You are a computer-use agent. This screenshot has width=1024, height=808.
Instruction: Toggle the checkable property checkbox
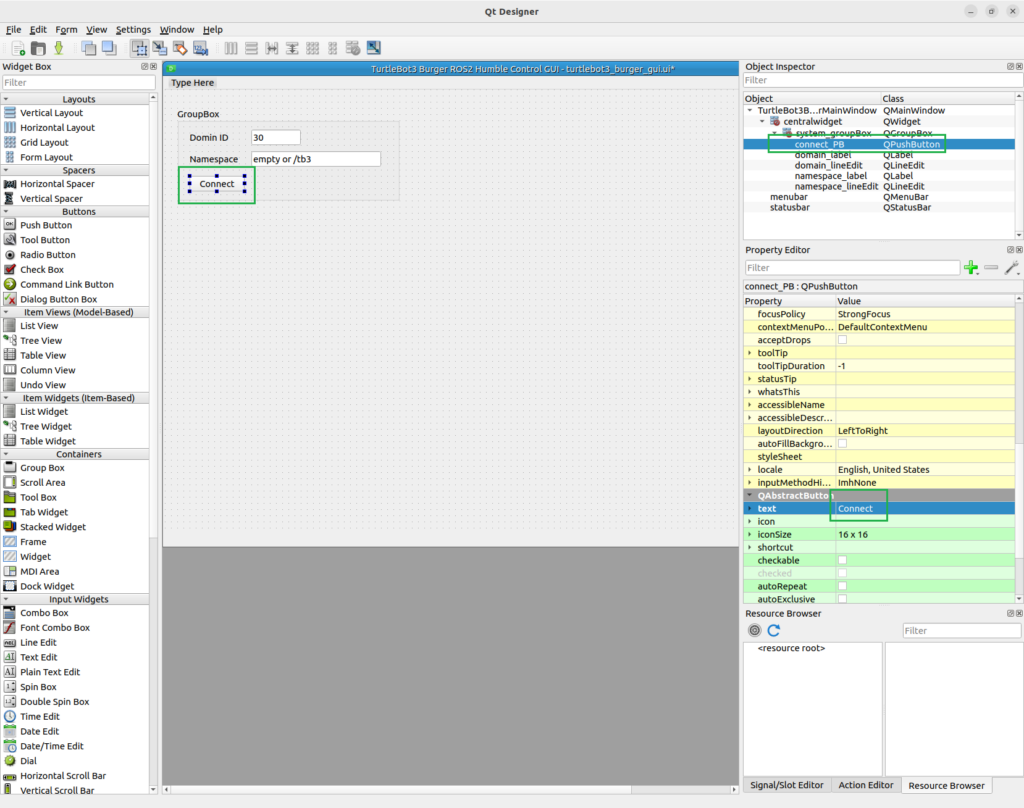[842, 560]
